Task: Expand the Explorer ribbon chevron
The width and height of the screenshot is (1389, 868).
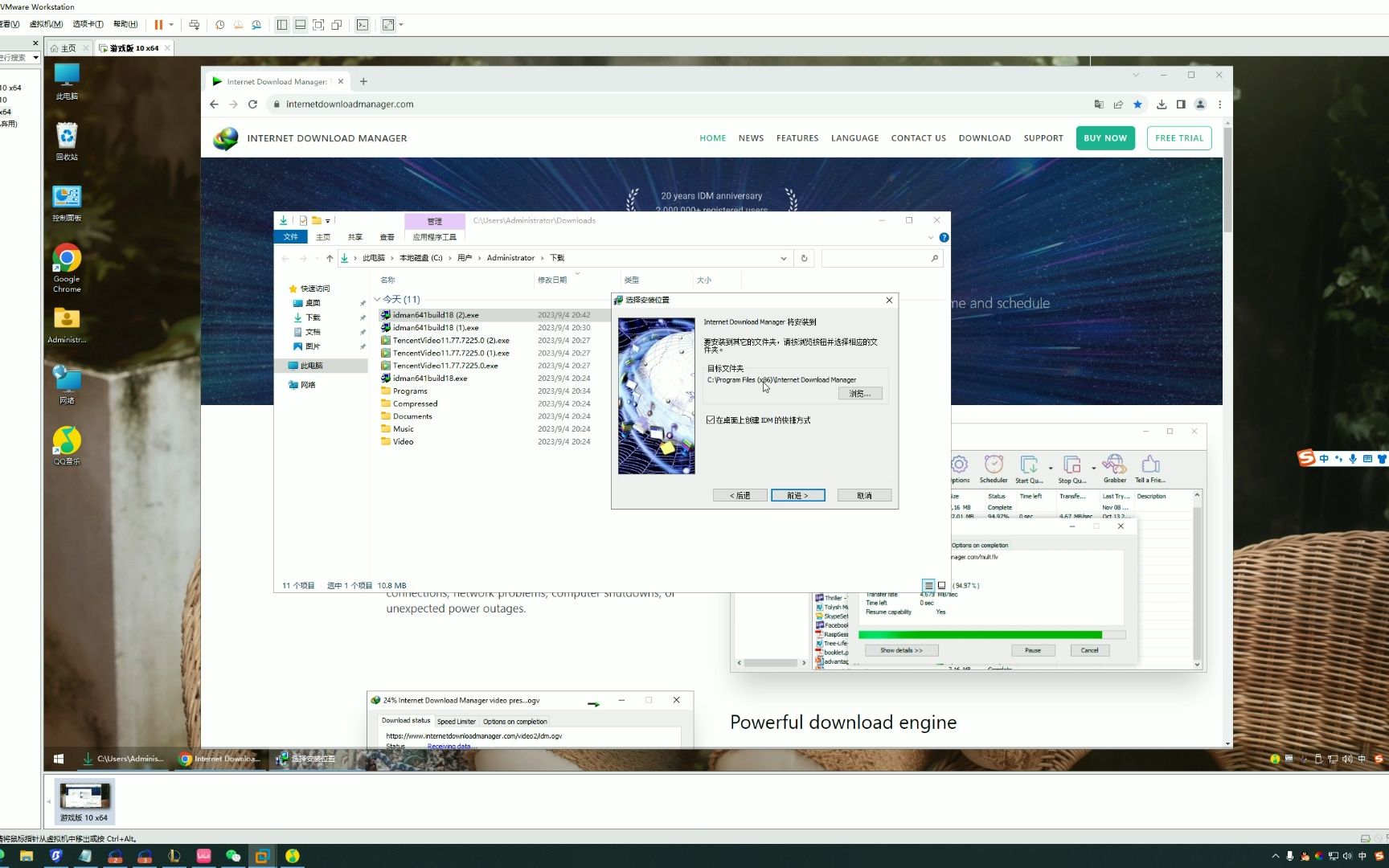Action: (931, 238)
